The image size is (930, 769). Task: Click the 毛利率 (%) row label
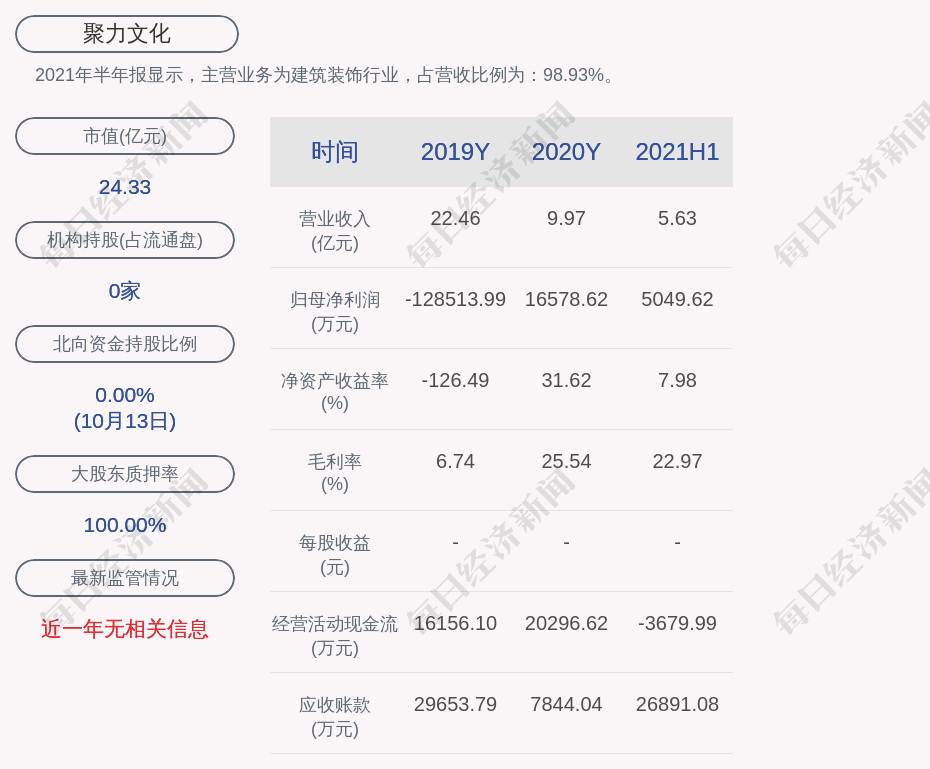click(x=335, y=473)
